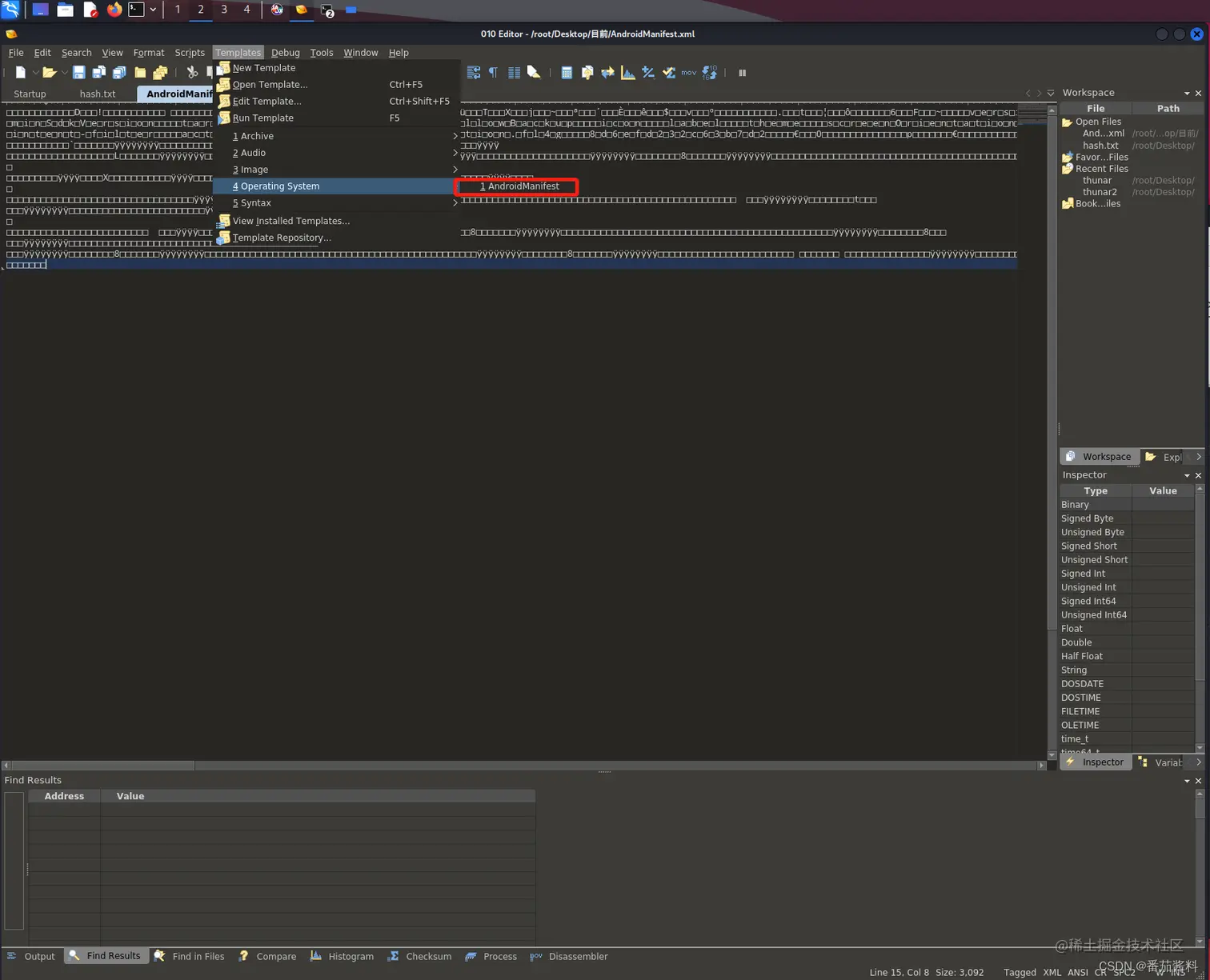Click the Cut scissors icon

click(x=192, y=72)
